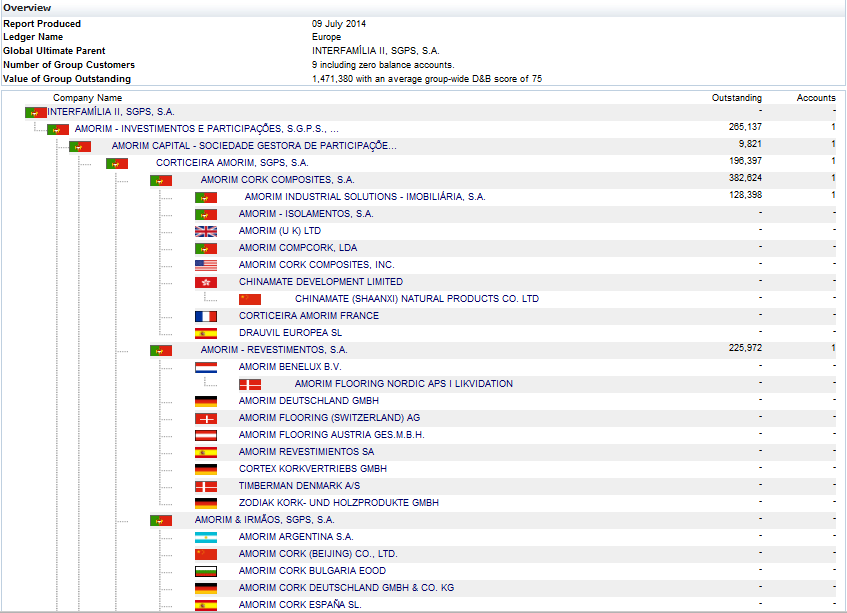Image resolution: width=847 pixels, height=613 pixels.
Task: Click the Argentina flag beside AMORIM ARGENTINA S.A.
Action: pyautogui.click(x=206, y=537)
